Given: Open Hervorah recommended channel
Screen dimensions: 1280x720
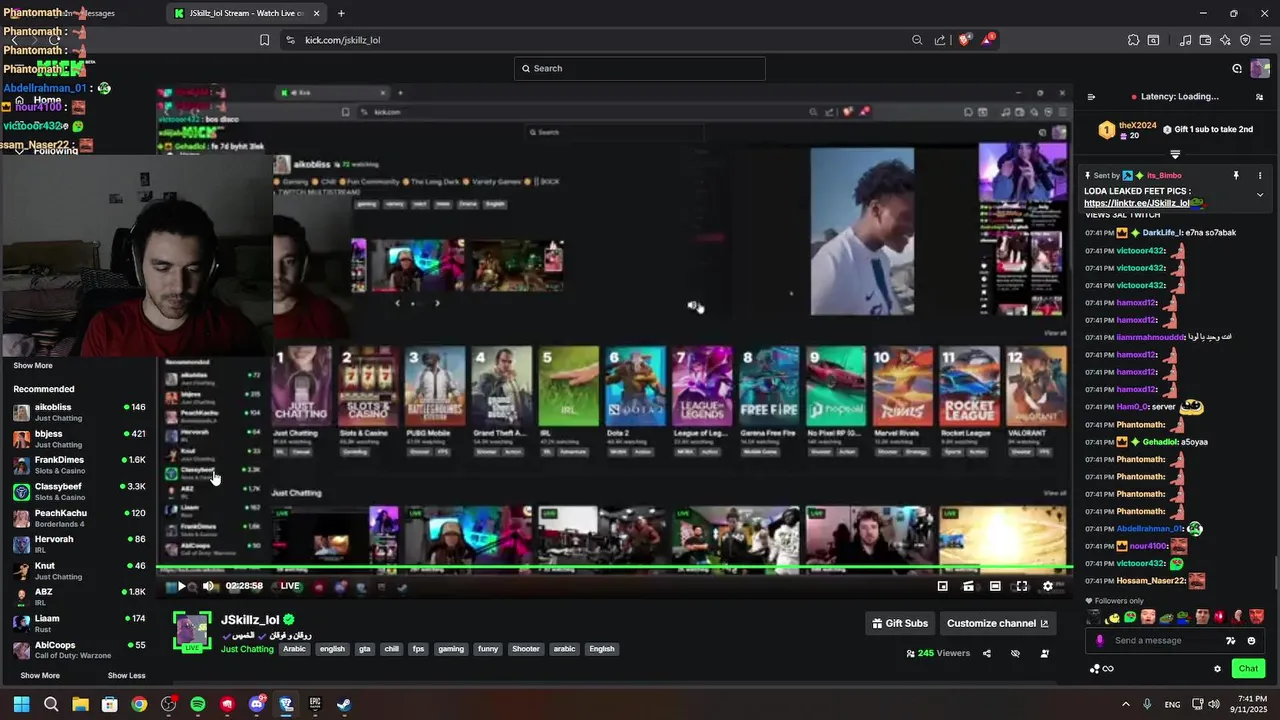Looking at the screenshot, I should [79, 544].
